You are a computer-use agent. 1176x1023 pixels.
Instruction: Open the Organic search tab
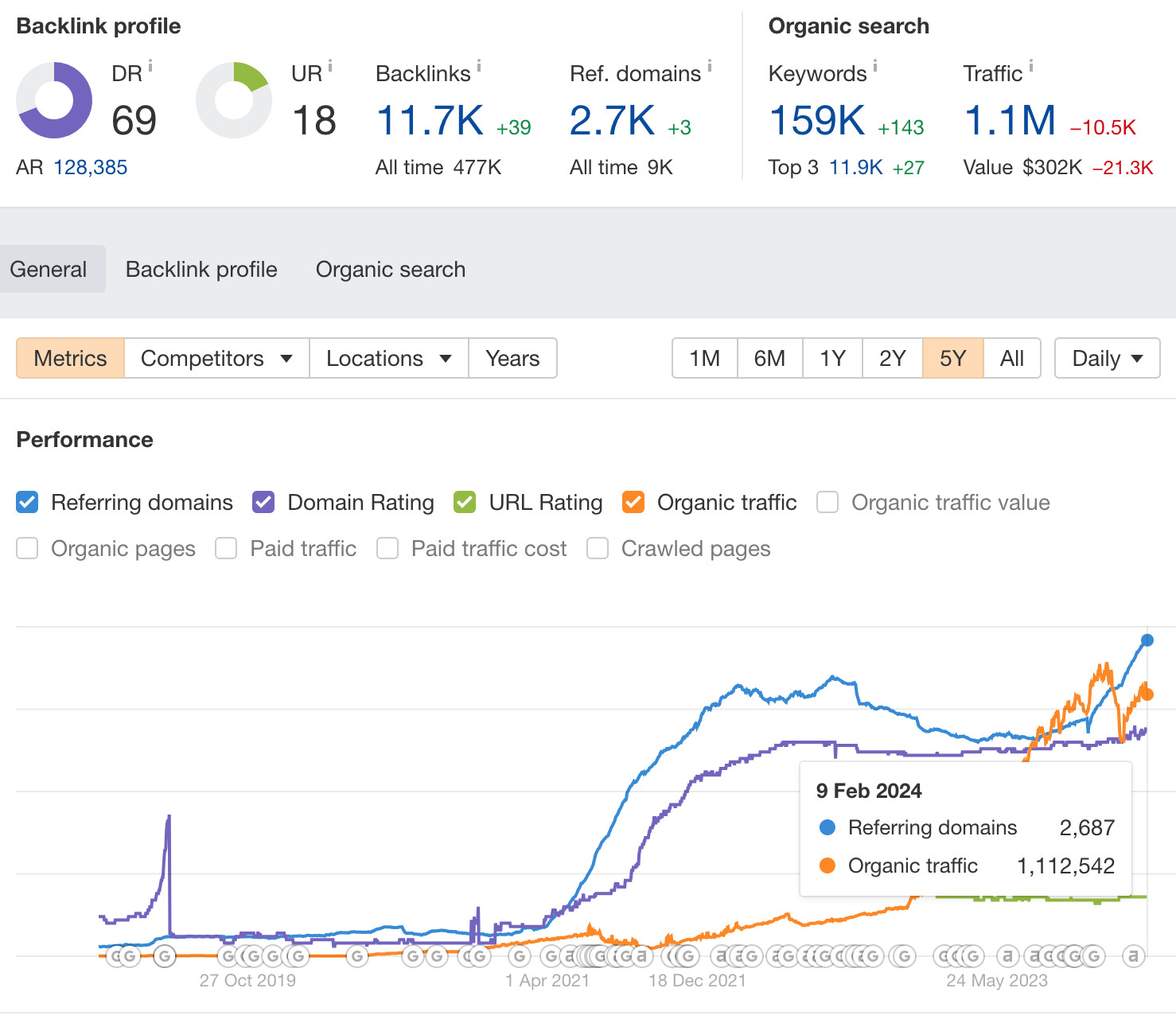click(x=390, y=270)
